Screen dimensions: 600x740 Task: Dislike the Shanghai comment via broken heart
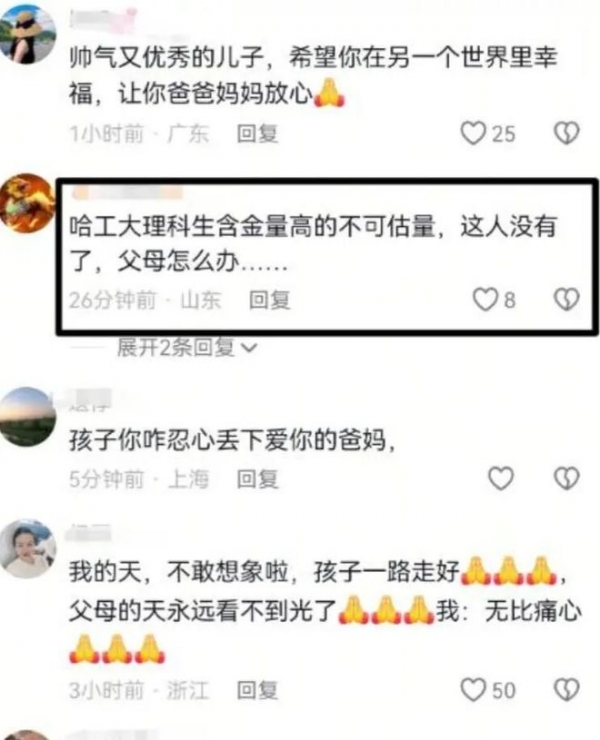566,479
